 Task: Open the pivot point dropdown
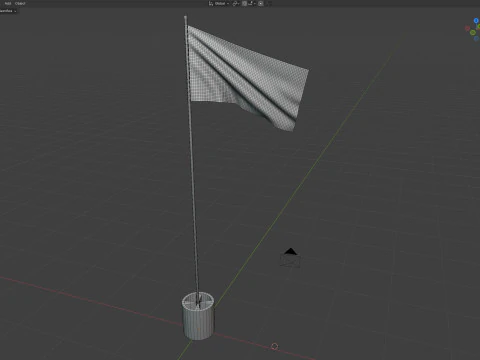coord(236,3)
